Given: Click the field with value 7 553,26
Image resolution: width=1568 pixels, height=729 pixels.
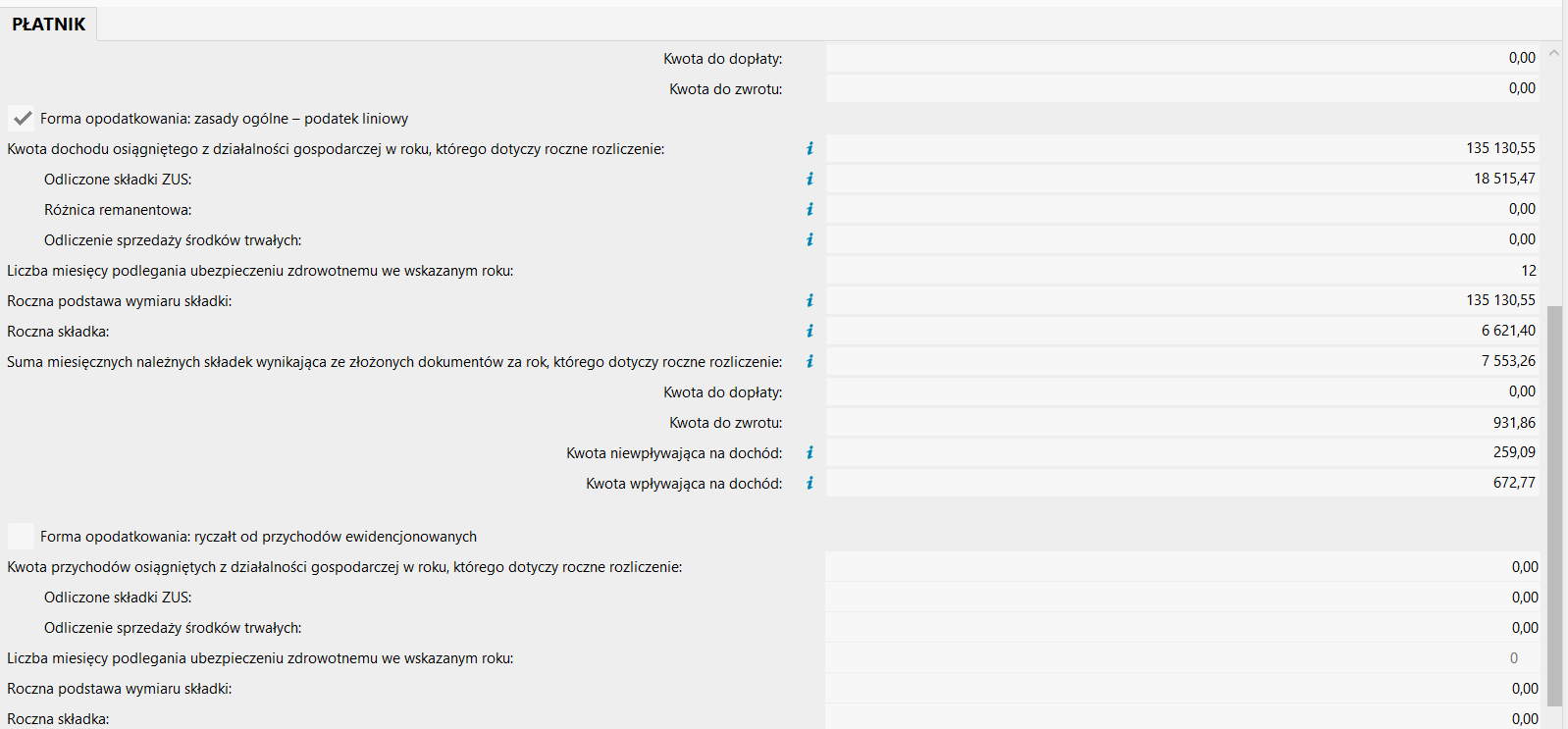Looking at the screenshot, I should point(1181,361).
